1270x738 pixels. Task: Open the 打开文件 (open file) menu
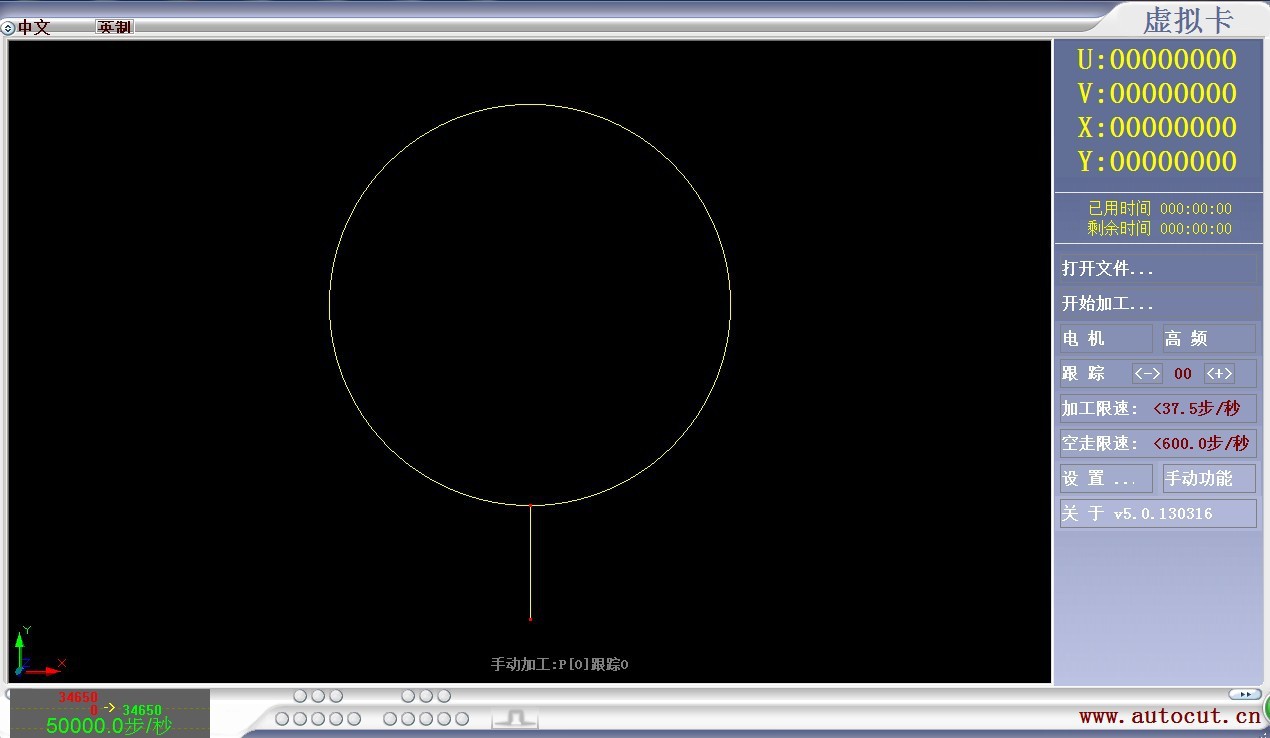point(1157,269)
